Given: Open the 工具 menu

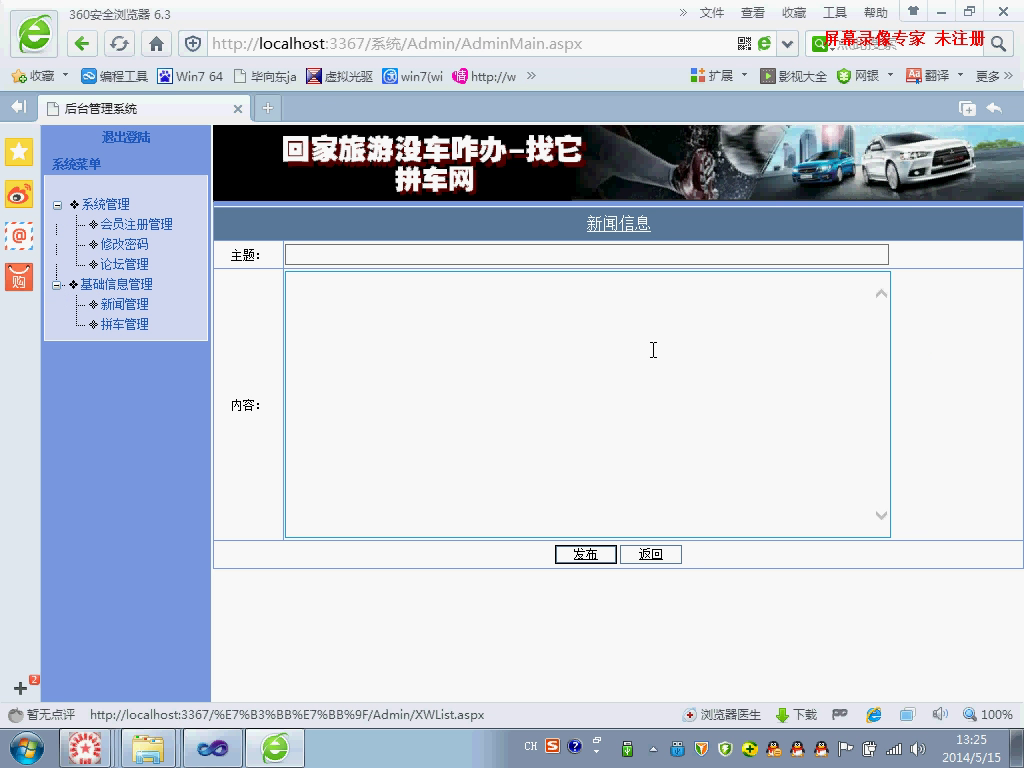Looking at the screenshot, I should (x=835, y=12).
